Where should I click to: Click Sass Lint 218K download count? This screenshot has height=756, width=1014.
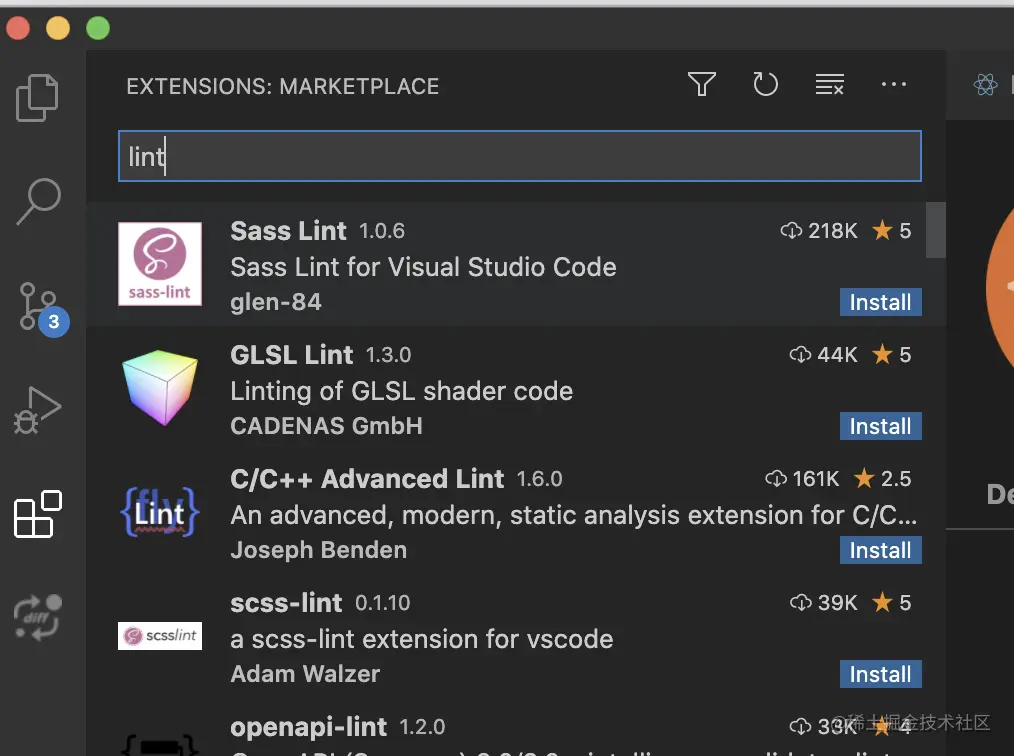(x=819, y=231)
